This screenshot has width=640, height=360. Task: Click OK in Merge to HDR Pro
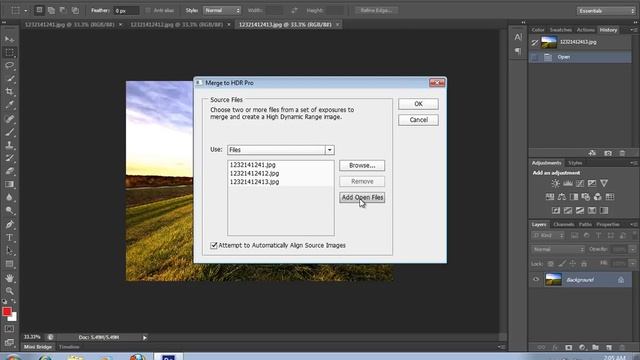coord(418,104)
